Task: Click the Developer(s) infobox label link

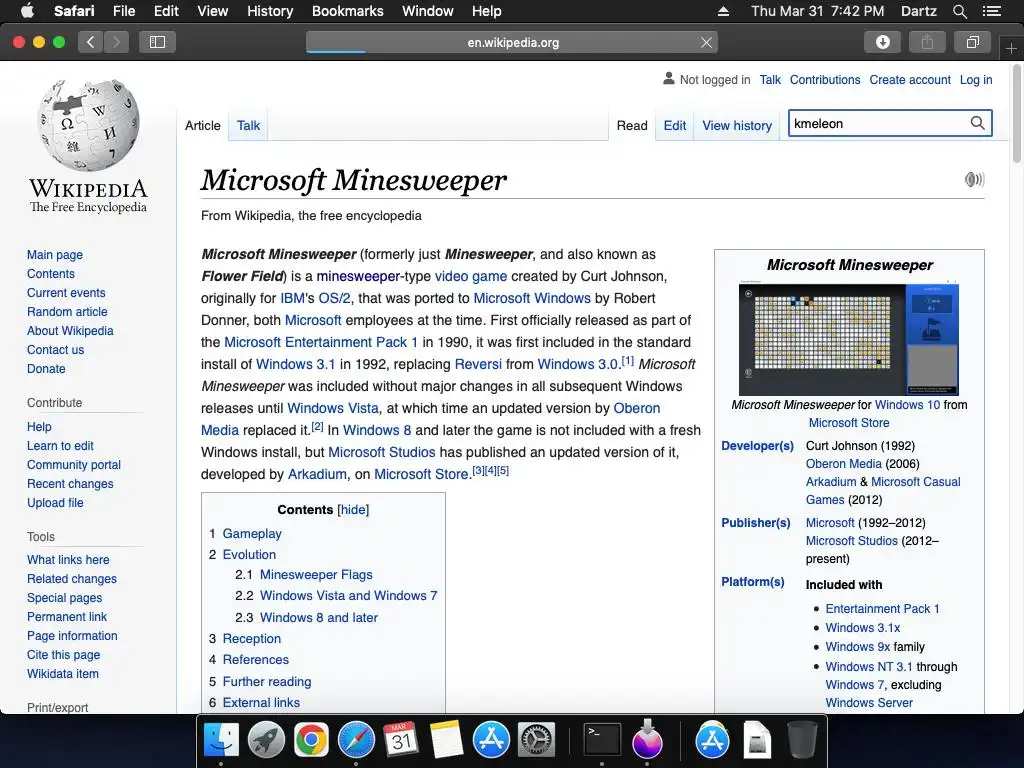Action: [758, 445]
